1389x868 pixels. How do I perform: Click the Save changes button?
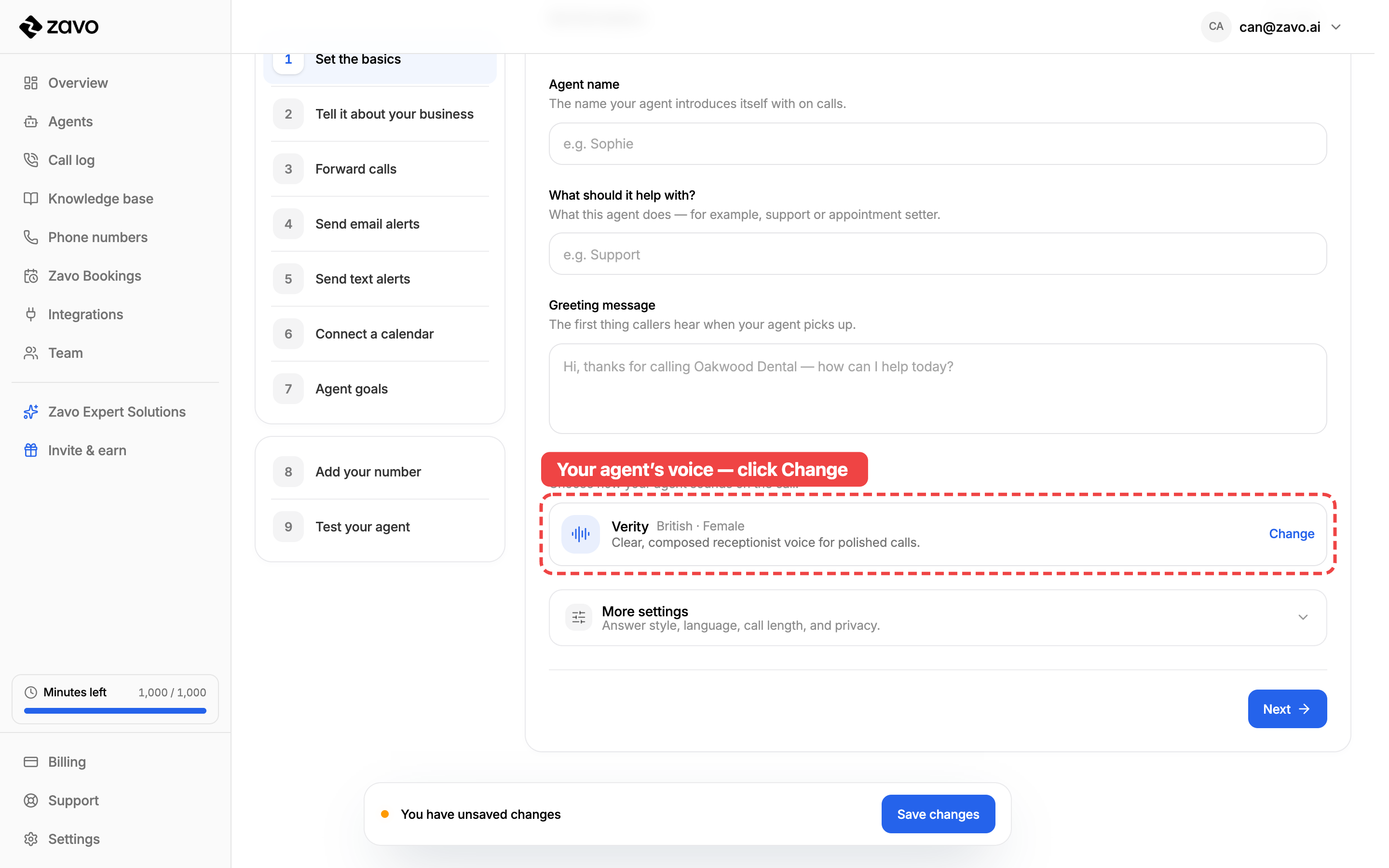(x=938, y=814)
